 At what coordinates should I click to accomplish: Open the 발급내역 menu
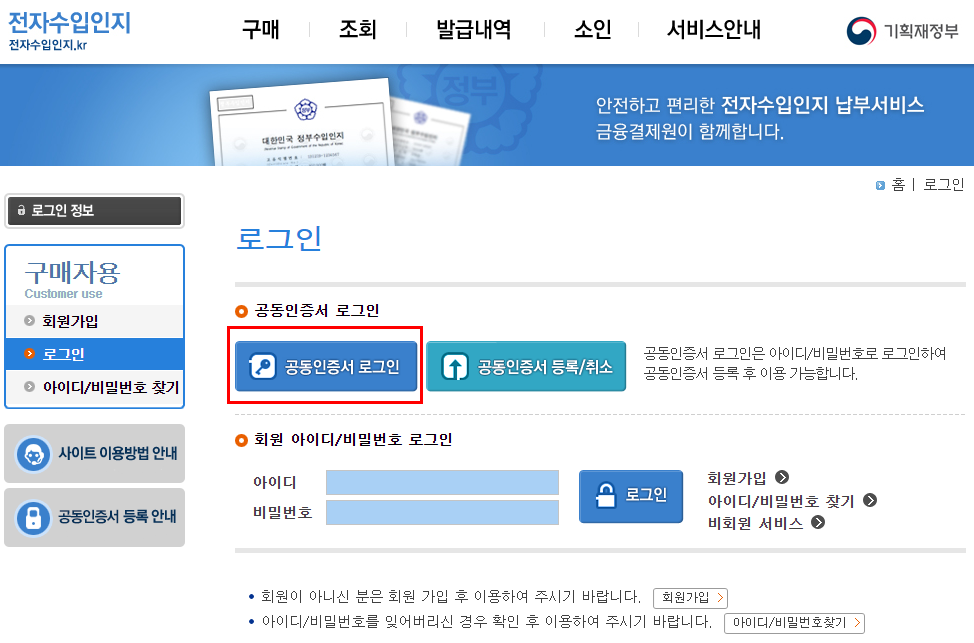pos(473,29)
